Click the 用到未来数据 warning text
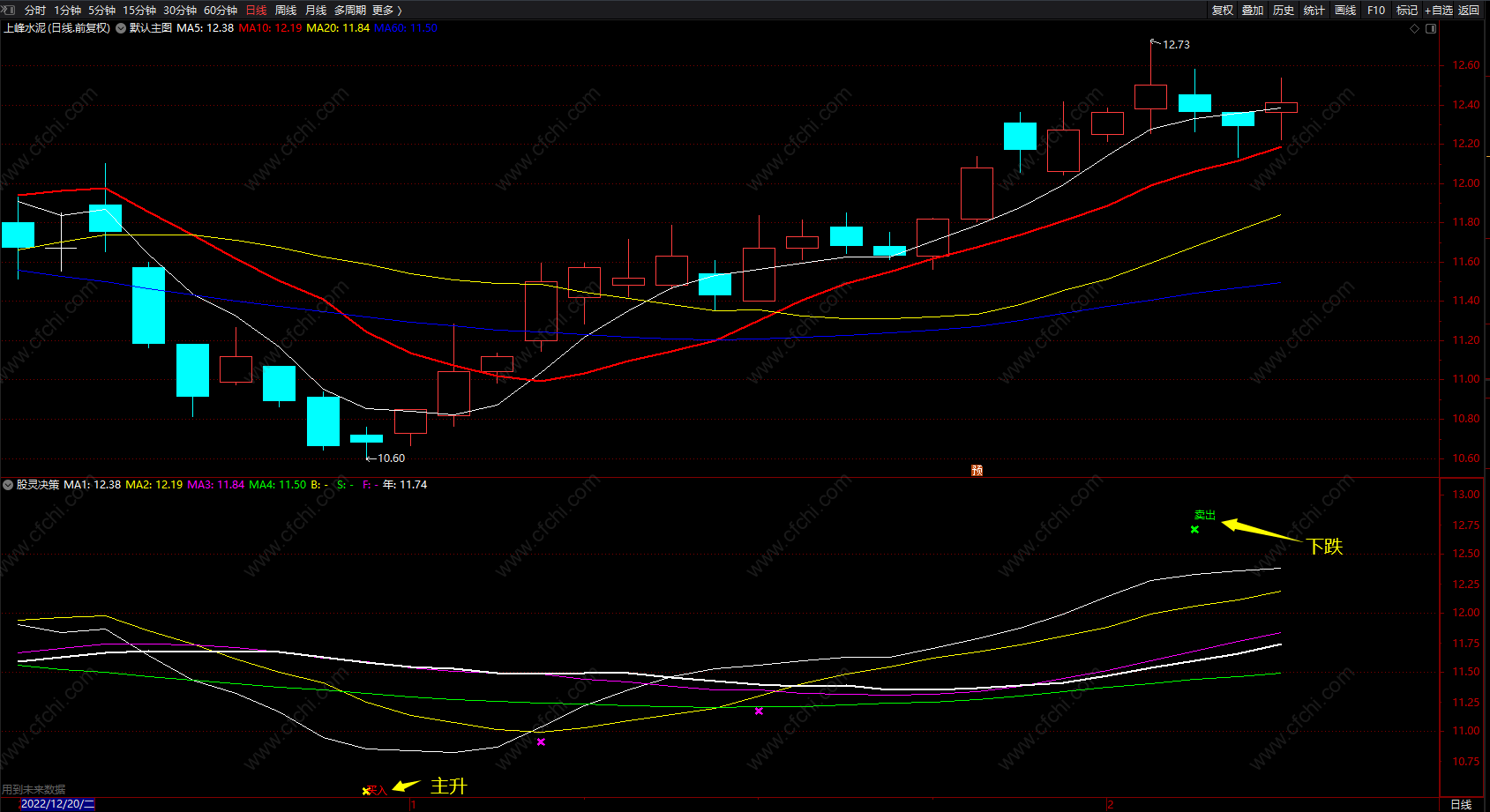Image resolution: width=1490 pixels, height=812 pixels. click(x=34, y=790)
